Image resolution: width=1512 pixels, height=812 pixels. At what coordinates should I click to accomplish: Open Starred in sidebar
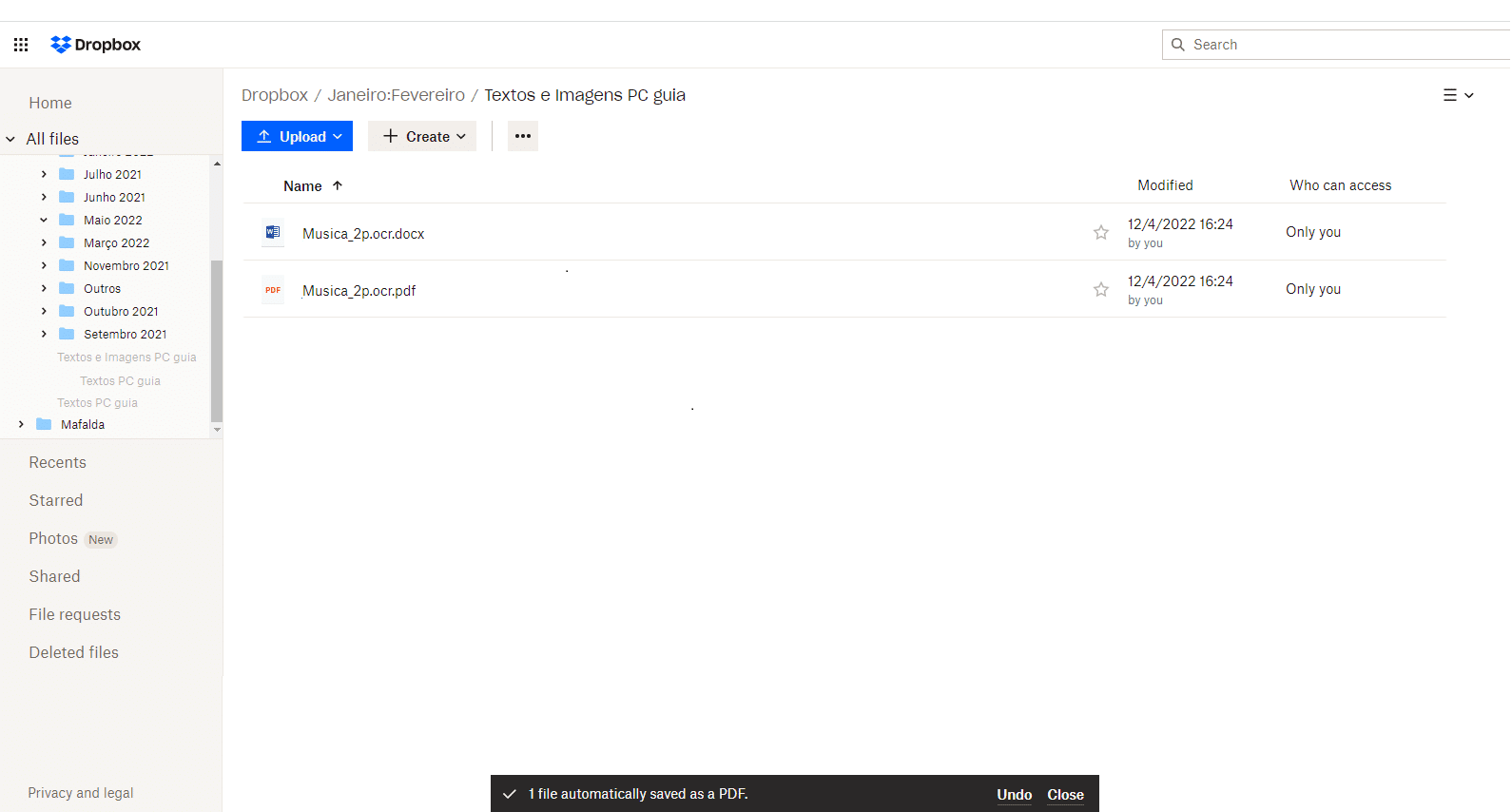(x=56, y=500)
